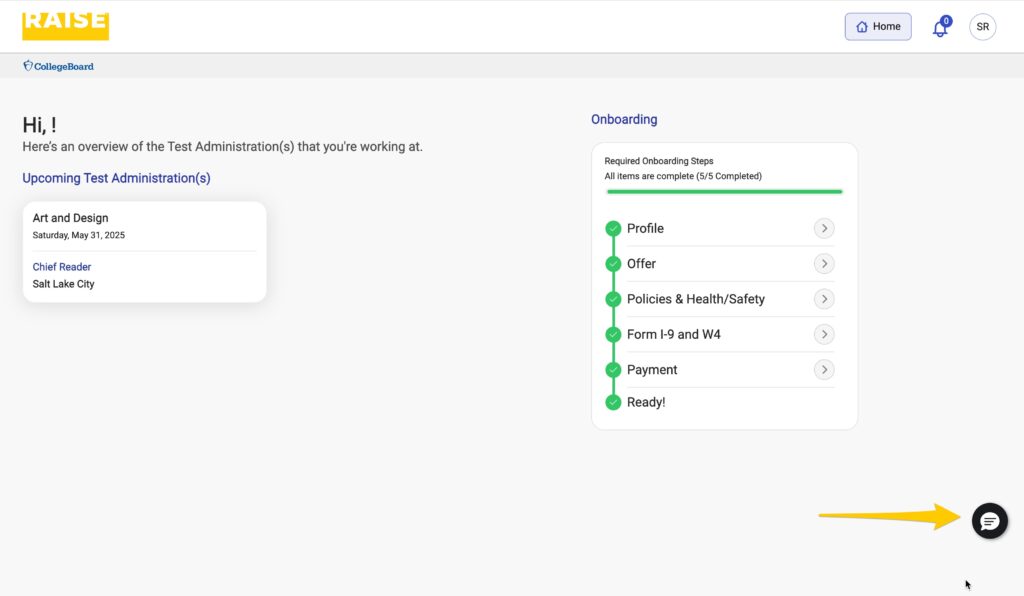The width and height of the screenshot is (1024, 596).
Task: Expand the Payment step chevron
Action: 823,370
